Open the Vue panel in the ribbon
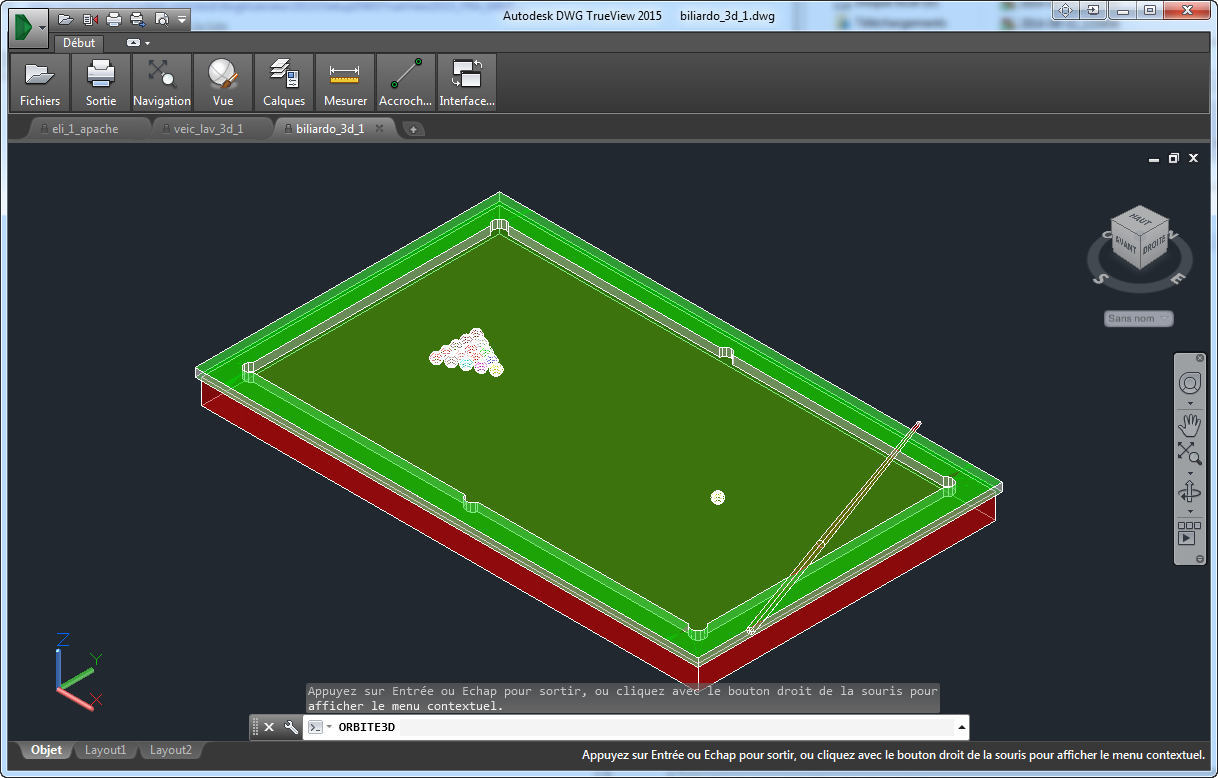This screenshot has height=778, width=1218. [222, 82]
